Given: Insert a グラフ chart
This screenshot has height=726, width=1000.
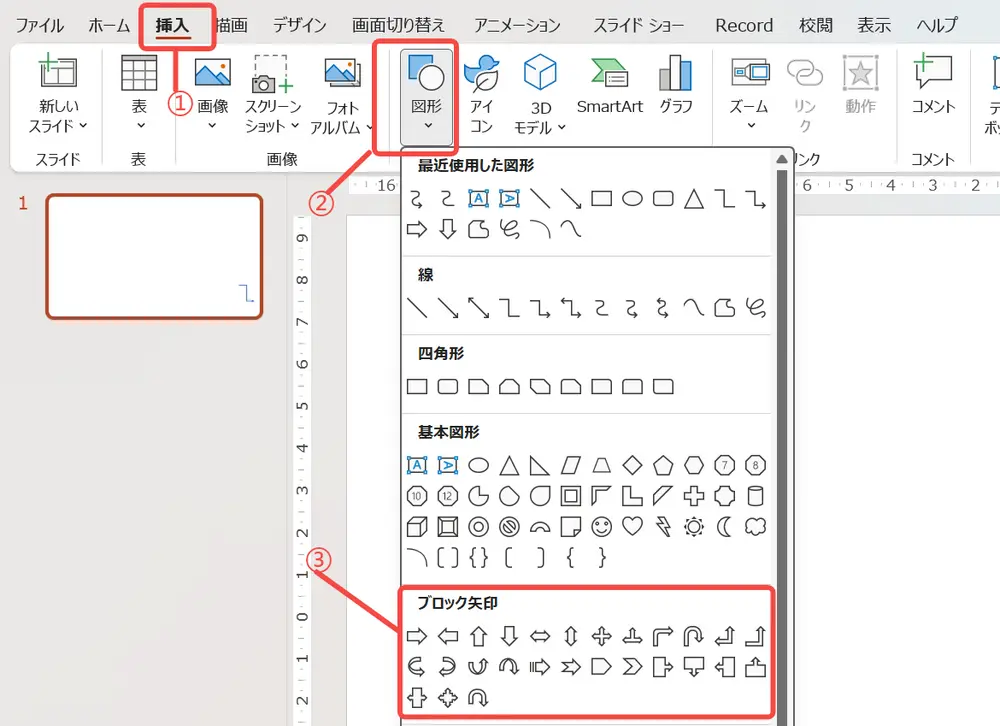Looking at the screenshot, I should coord(675,85).
